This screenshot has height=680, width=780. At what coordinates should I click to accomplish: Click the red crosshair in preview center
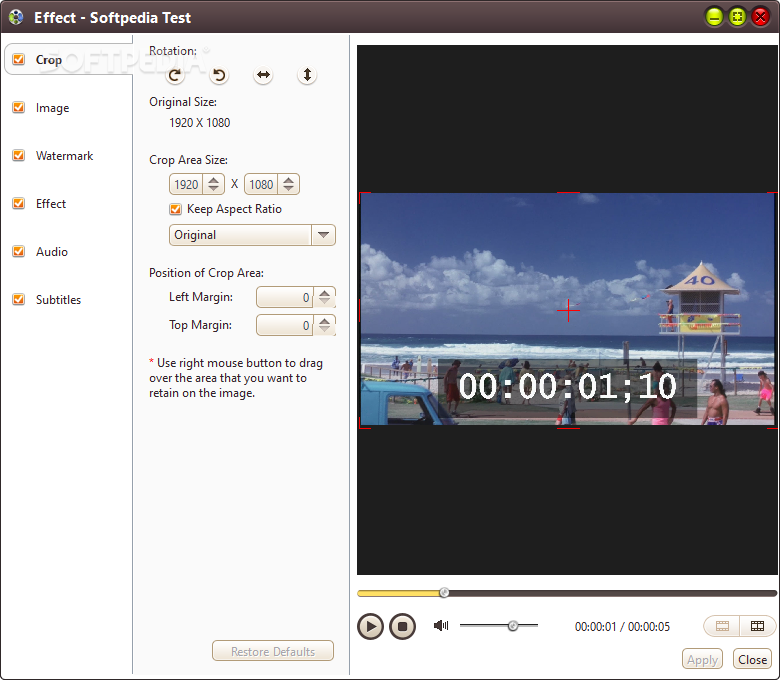coord(568,310)
